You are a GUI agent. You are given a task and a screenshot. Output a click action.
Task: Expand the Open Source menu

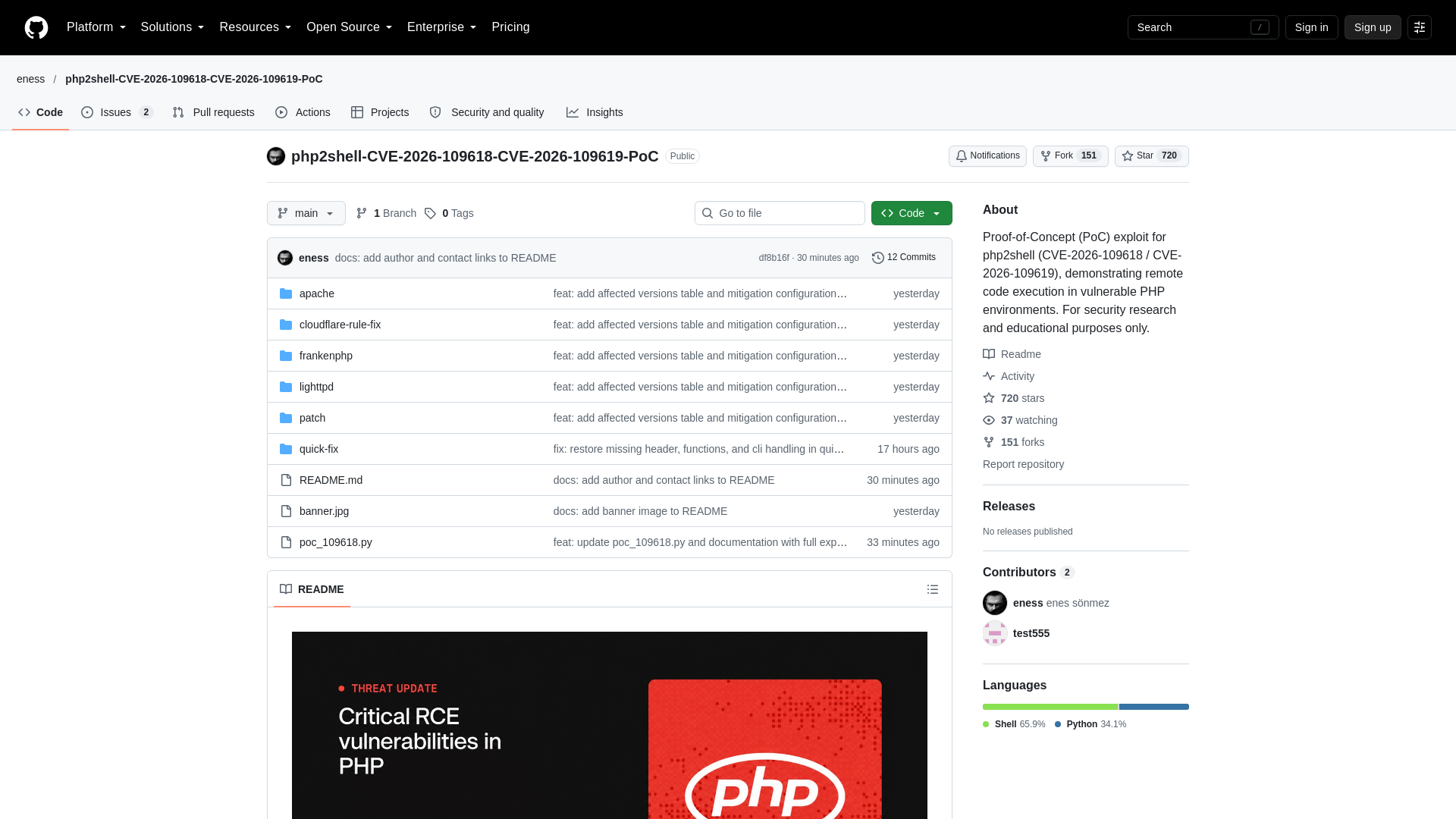tap(350, 27)
